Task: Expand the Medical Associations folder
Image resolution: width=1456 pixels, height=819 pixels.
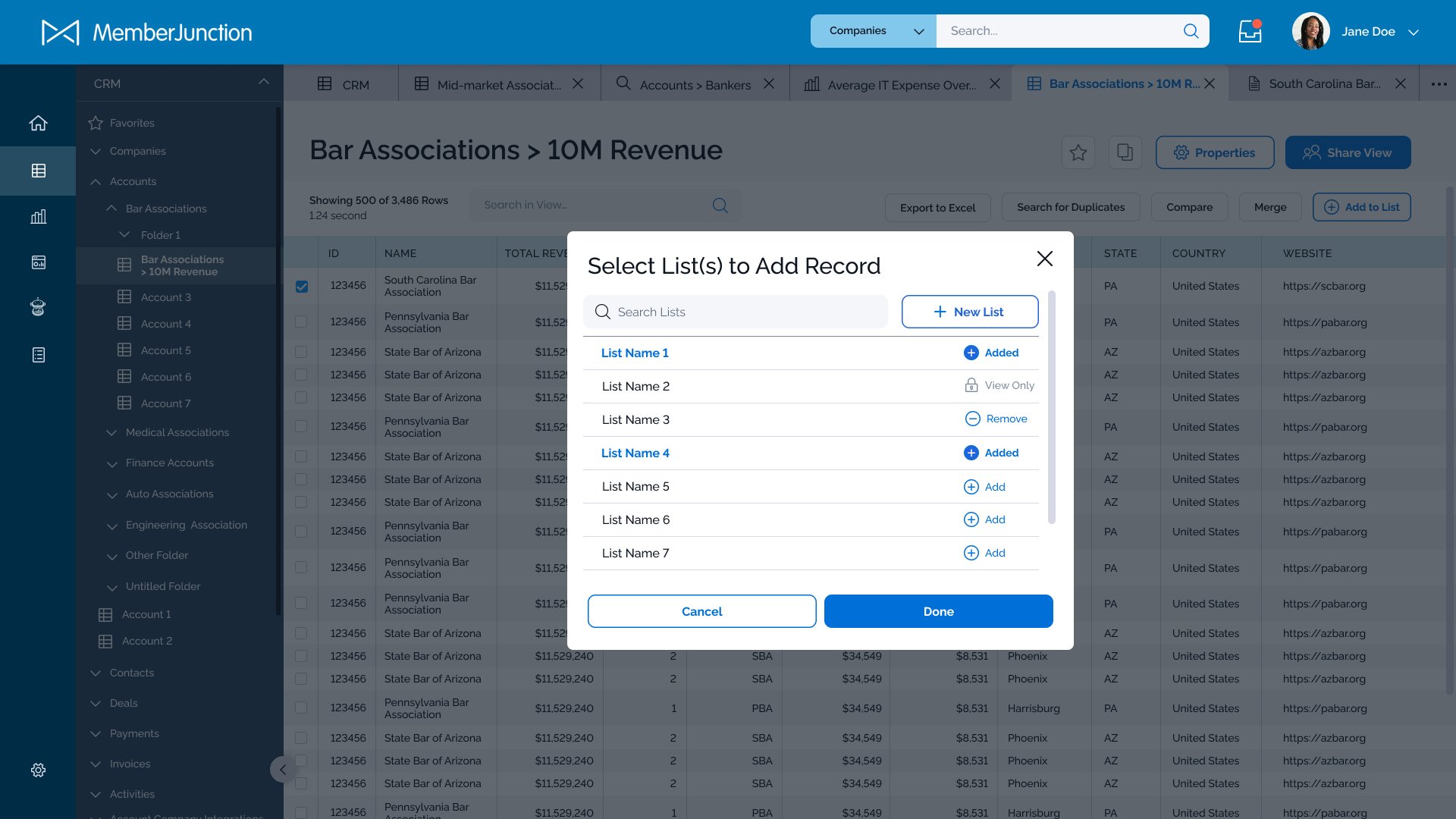Action: click(111, 433)
